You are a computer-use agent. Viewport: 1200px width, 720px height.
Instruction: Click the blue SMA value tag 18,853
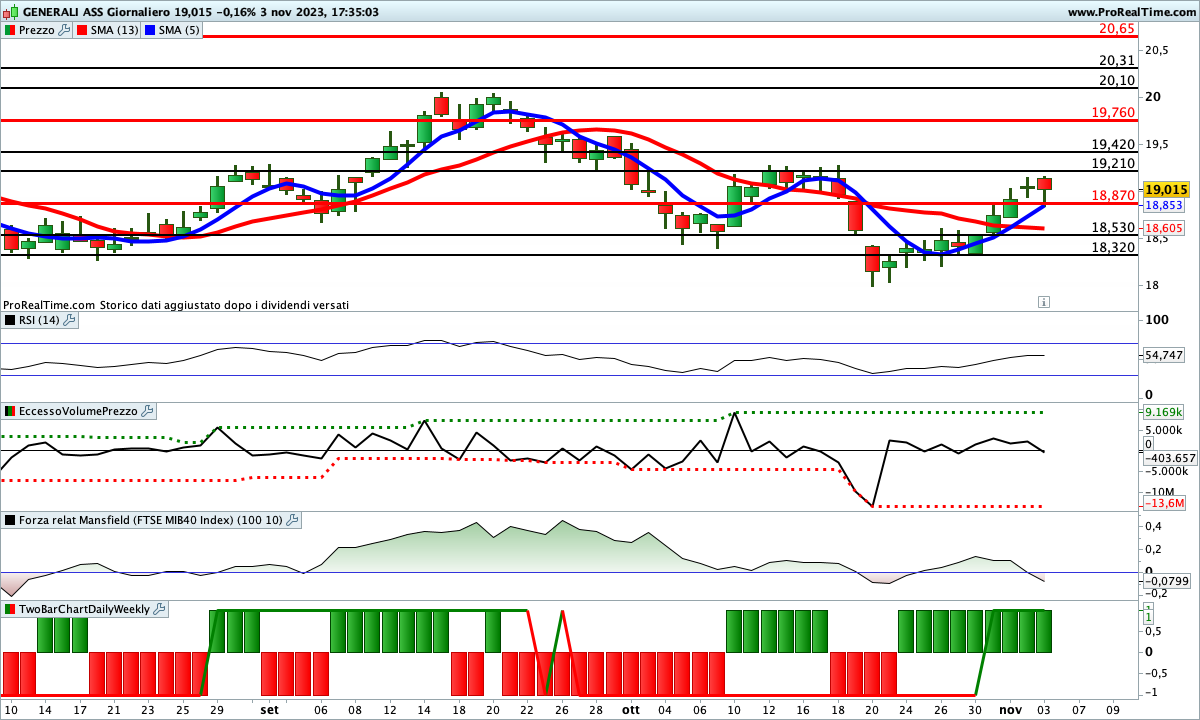(x=1163, y=205)
